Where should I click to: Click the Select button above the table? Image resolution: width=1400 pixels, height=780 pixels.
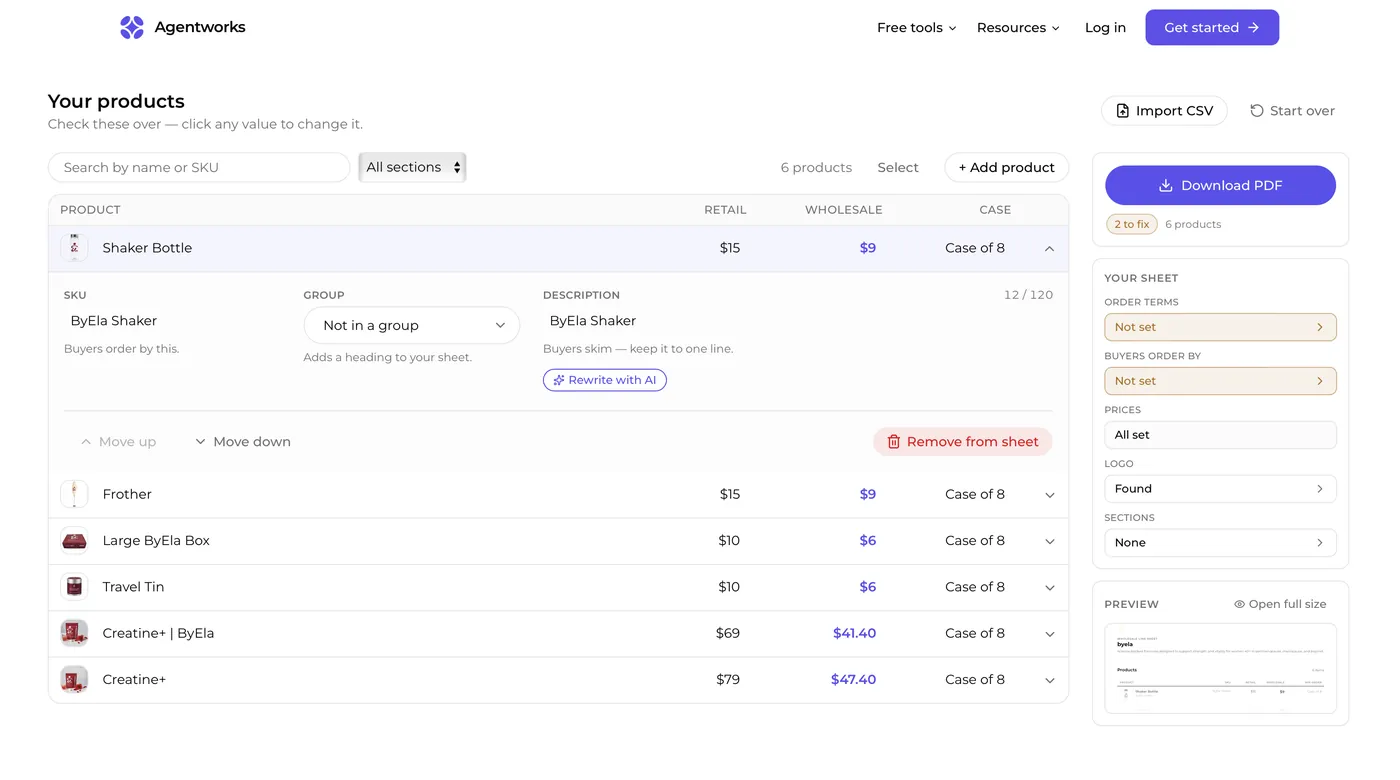click(x=898, y=167)
